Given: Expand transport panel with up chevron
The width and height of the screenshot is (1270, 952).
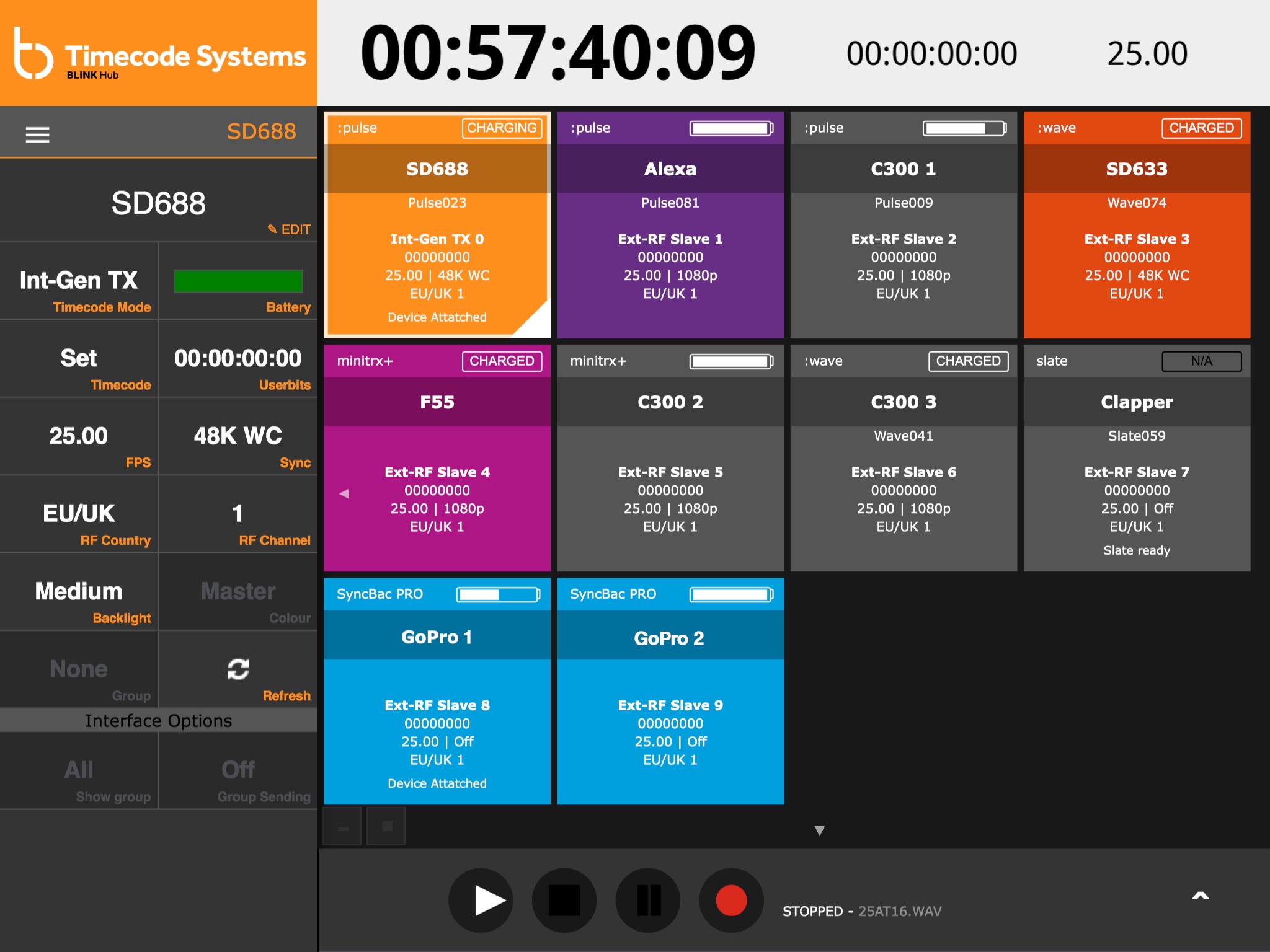Looking at the screenshot, I should pyautogui.click(x=1200, y=896).
